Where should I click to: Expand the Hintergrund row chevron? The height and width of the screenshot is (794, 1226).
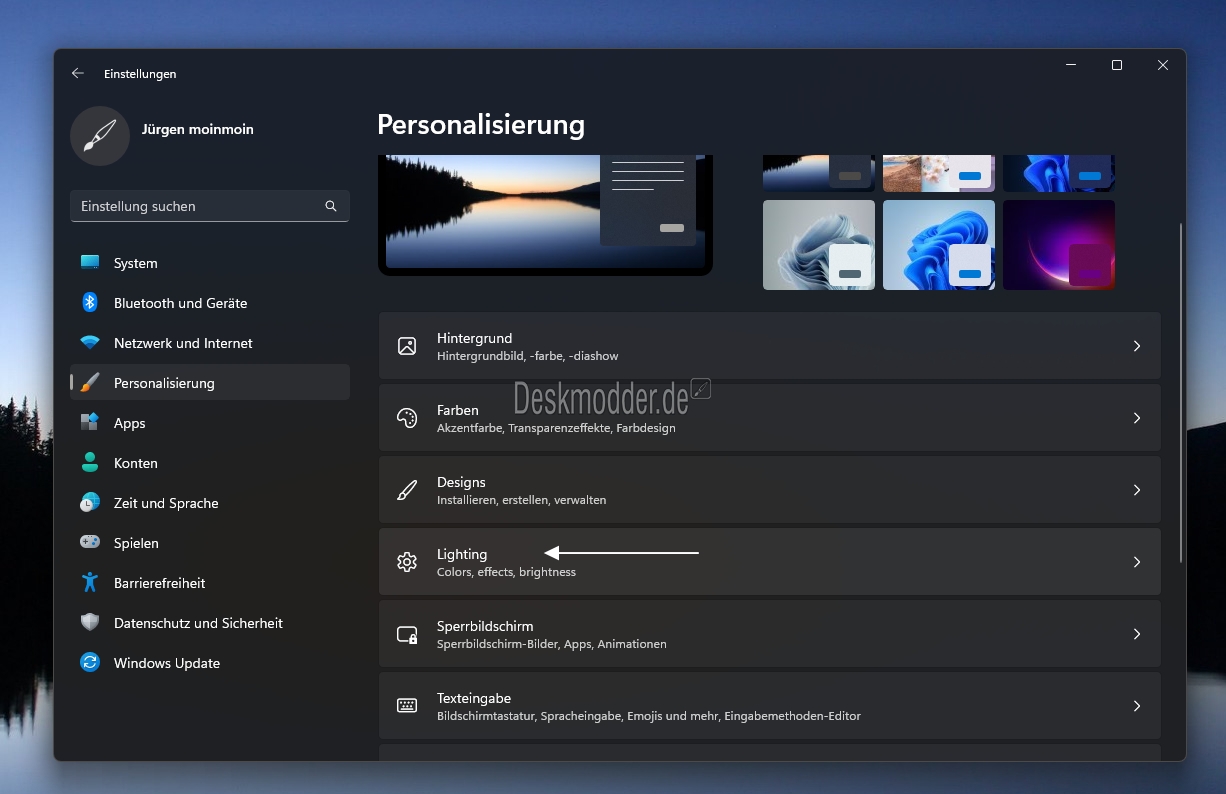coord(1136,346)
